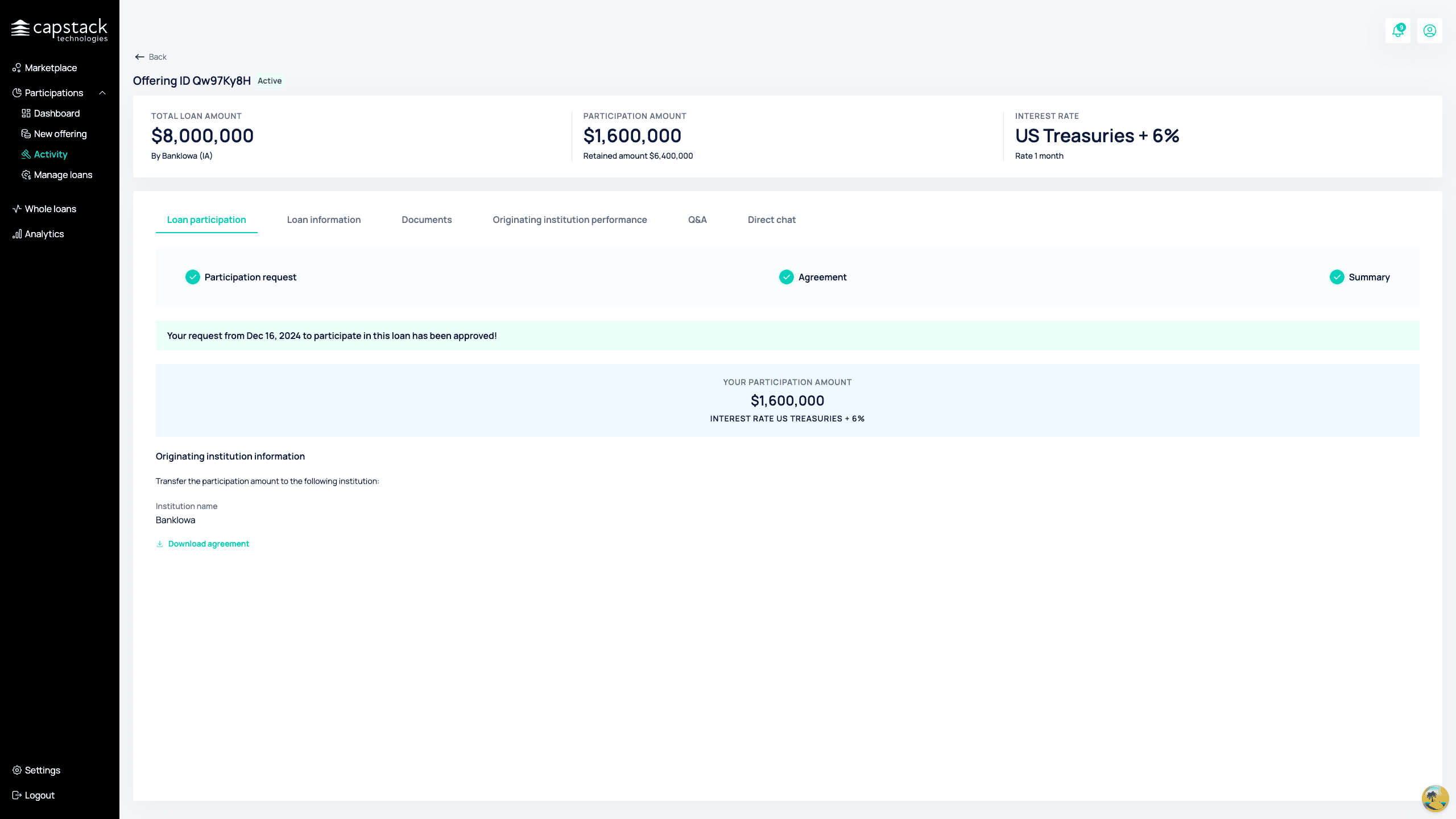Viewport: 1456px width, 819px height.
Task: Open Settings in the sidebar
Action: point(43,770)
